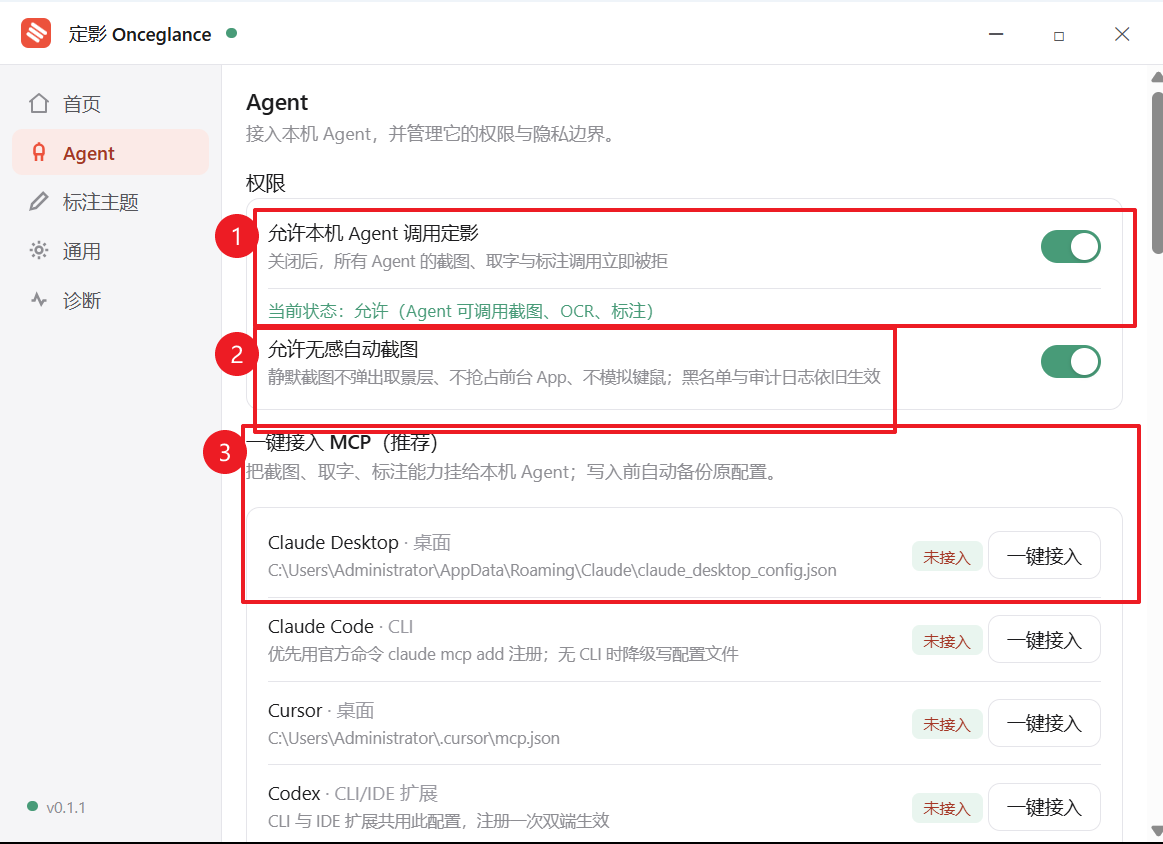Click the pencil icon beside 标注主题

[x=39, y=202]
